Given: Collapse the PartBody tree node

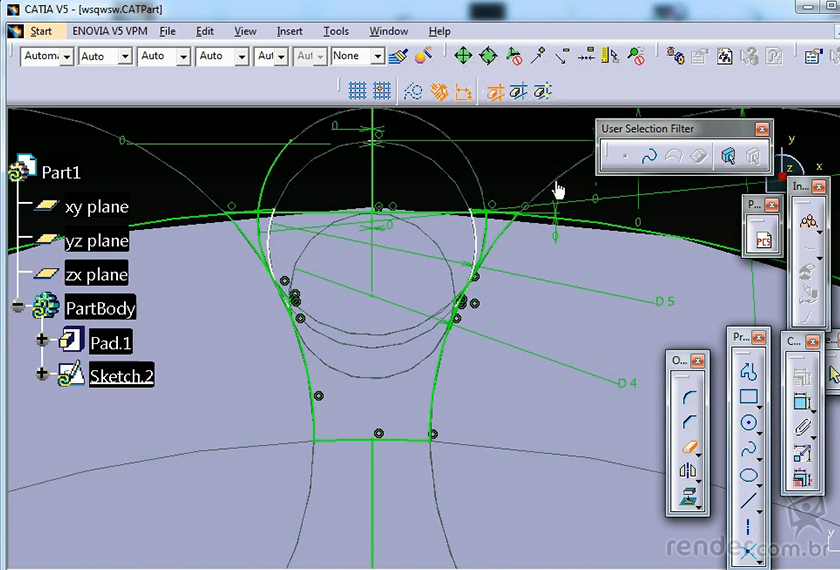Looking at the screenshot, I should pos(17,307).
